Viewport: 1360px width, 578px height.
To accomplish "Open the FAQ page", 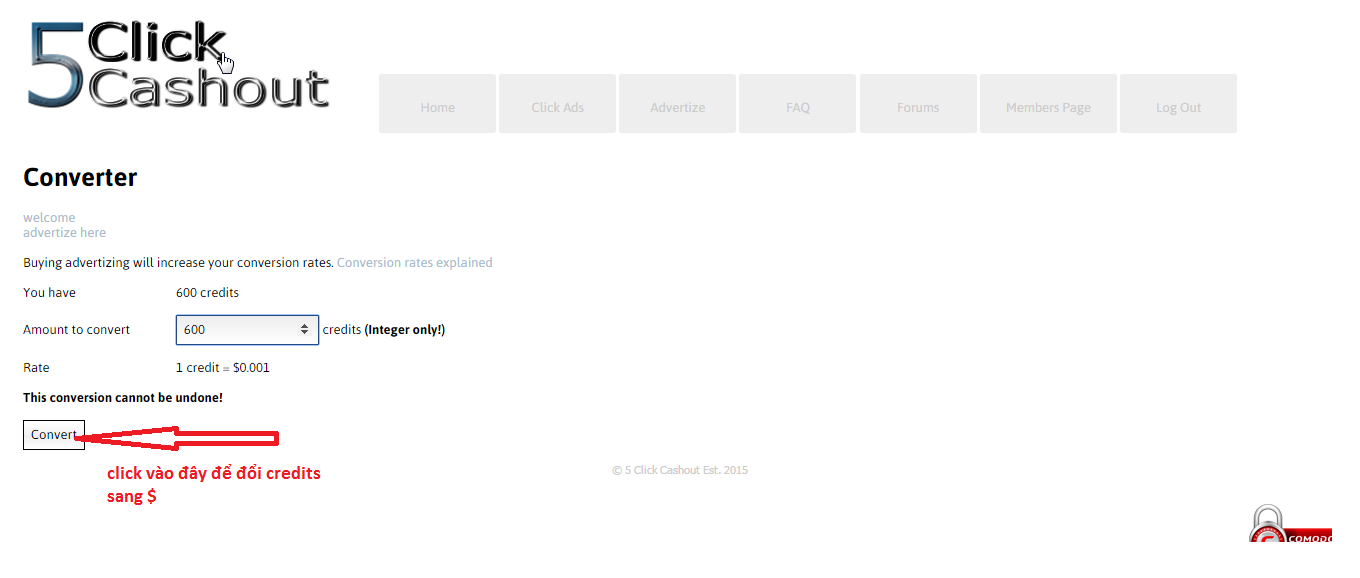I will 797,103.
